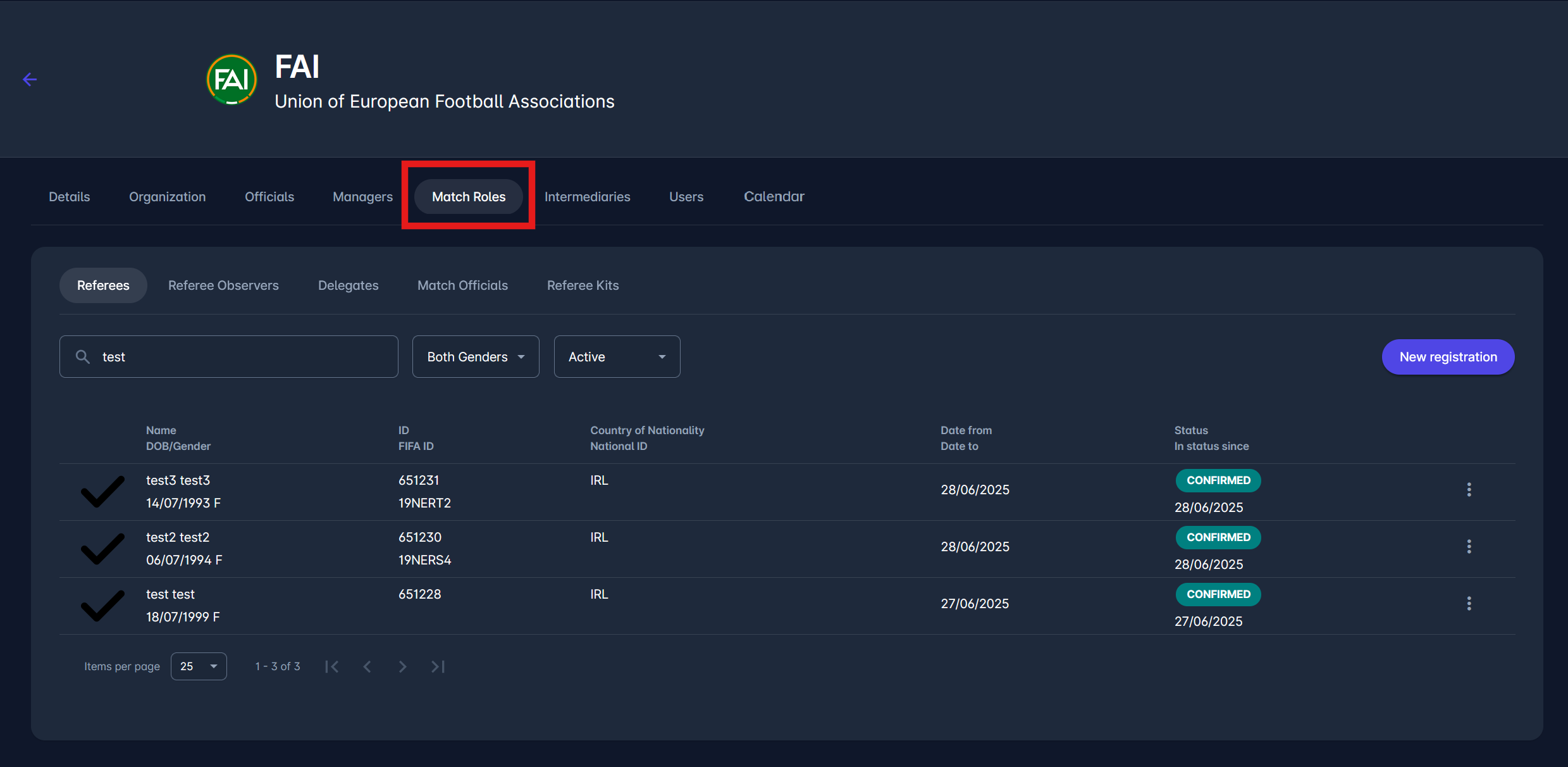
Task: Go to previous page of results
Action: click(x=367, y=666)
